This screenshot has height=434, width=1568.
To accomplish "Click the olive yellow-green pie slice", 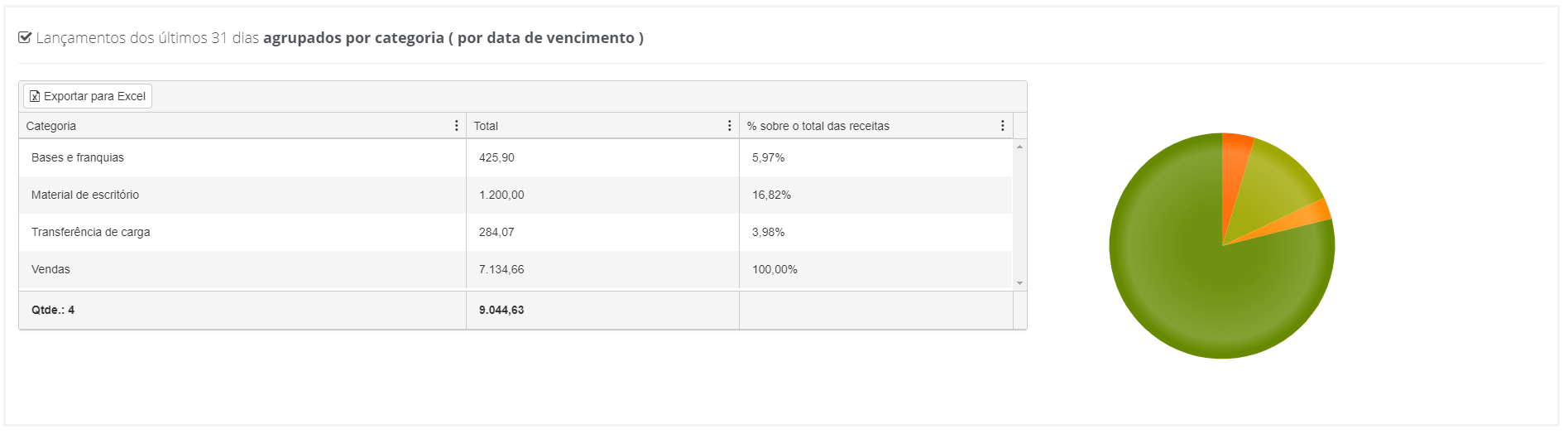I will coord(1274,186).
